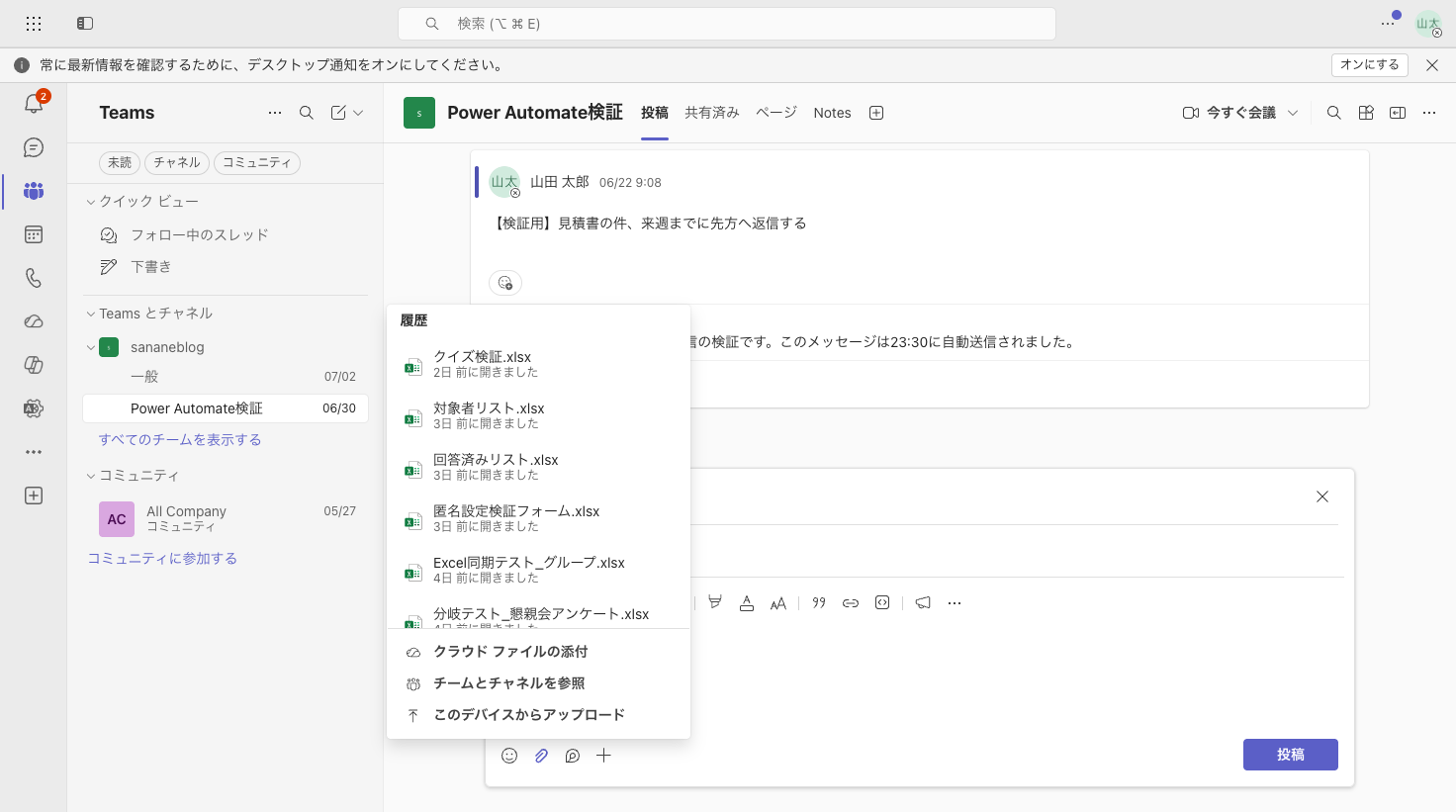Toggle the sidebar panel icon in title bar
This screenshot has width=1456, height=812.
[x=85, y=23]
